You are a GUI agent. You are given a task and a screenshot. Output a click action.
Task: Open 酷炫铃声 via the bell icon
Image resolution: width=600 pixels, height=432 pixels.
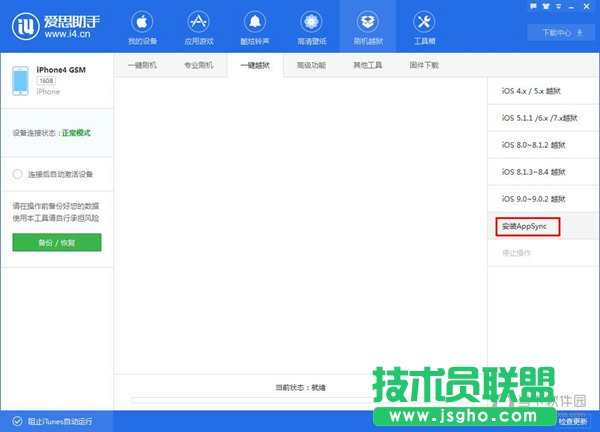tap(255, 22)
